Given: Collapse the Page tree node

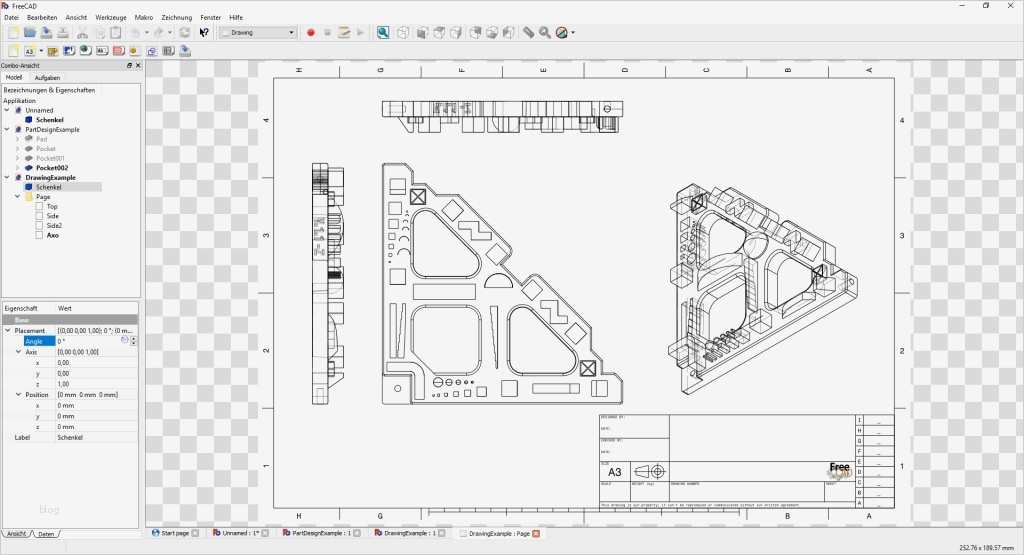Looking at the screenshot, I should [x=18, y=197].
